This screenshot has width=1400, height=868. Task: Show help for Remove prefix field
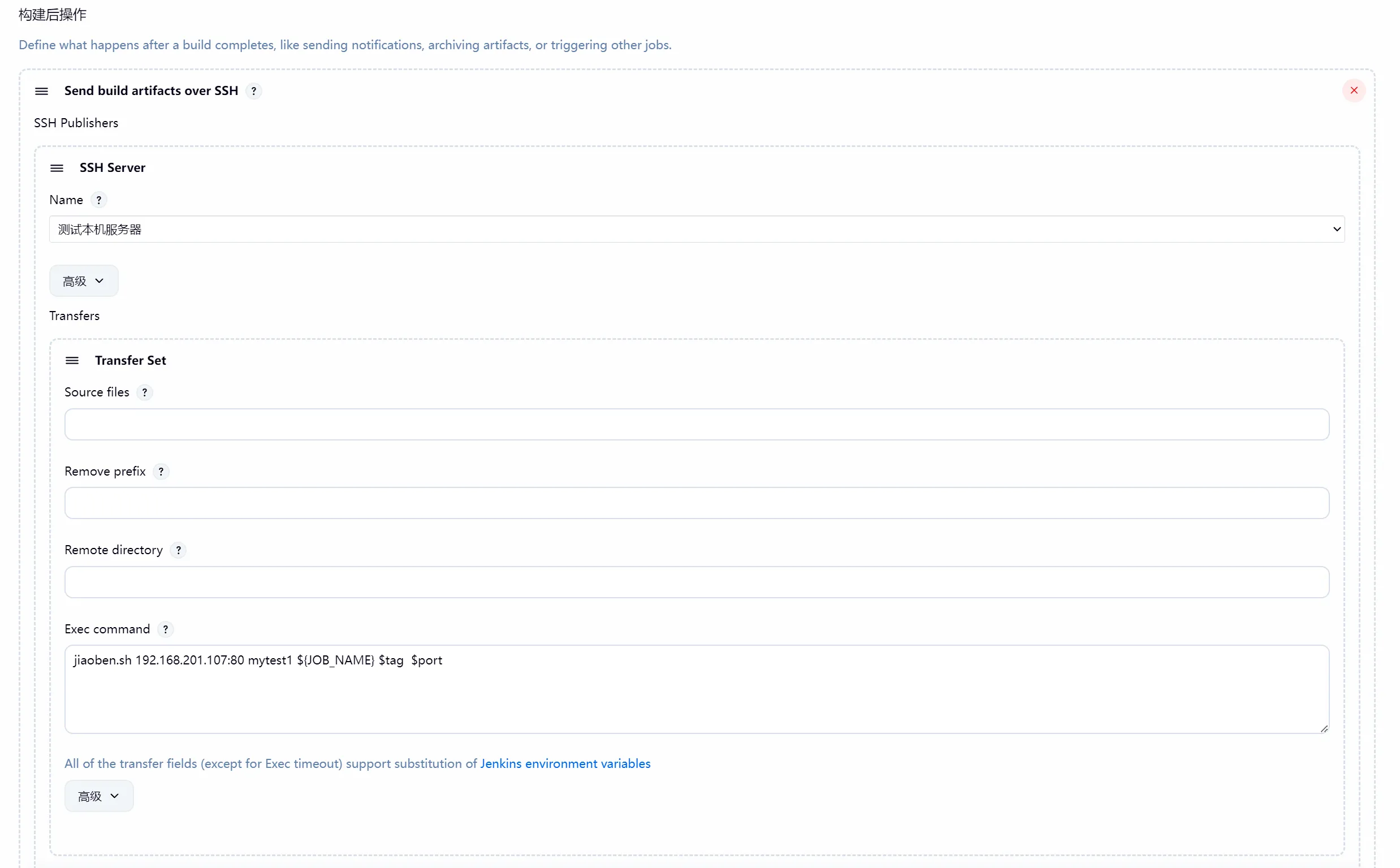click(x=161, y=471)
